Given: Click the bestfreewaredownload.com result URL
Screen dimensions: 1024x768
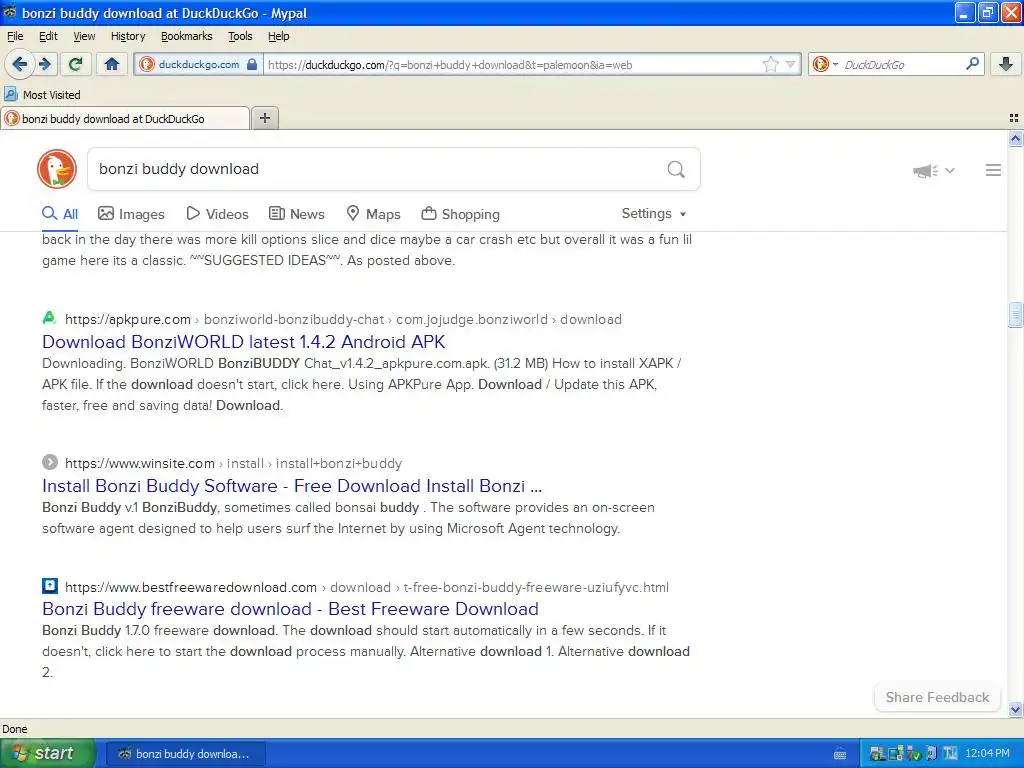Looking at the screenshot, I should (x=366, y=587).
